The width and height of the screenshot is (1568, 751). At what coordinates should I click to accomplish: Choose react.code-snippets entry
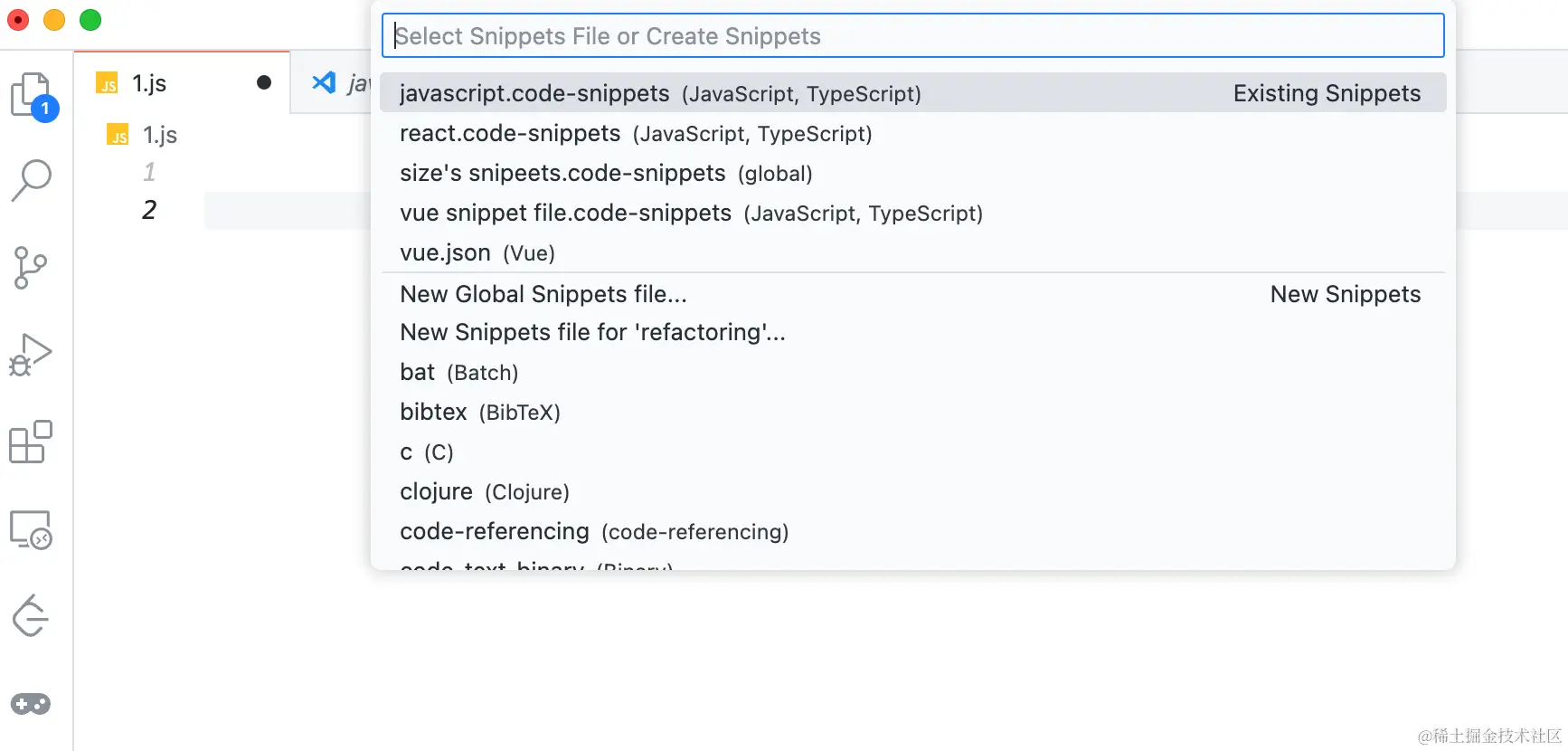(x=510, y=134)
